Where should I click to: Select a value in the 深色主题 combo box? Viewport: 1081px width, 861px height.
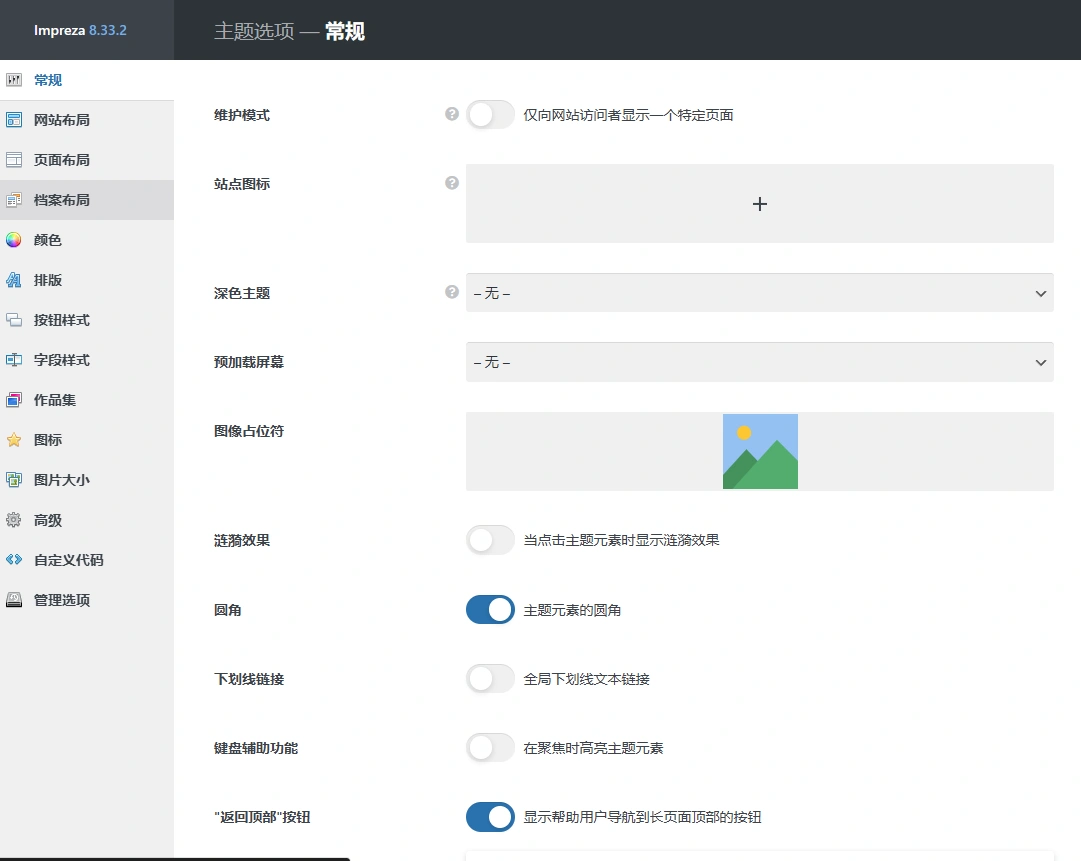pos(759,292)
